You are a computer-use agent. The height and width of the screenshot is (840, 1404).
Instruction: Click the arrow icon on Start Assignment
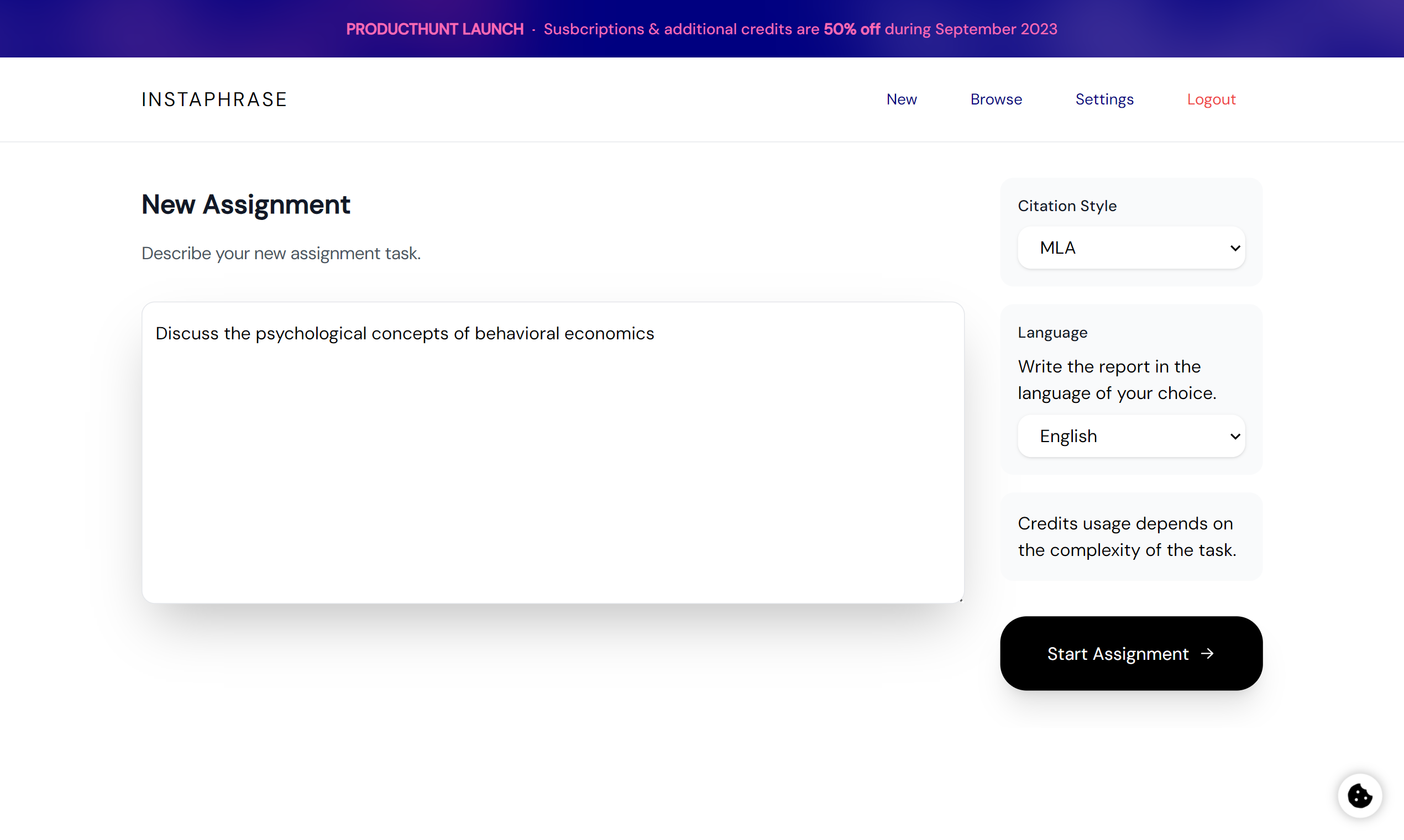click(x=1208, y=654)
